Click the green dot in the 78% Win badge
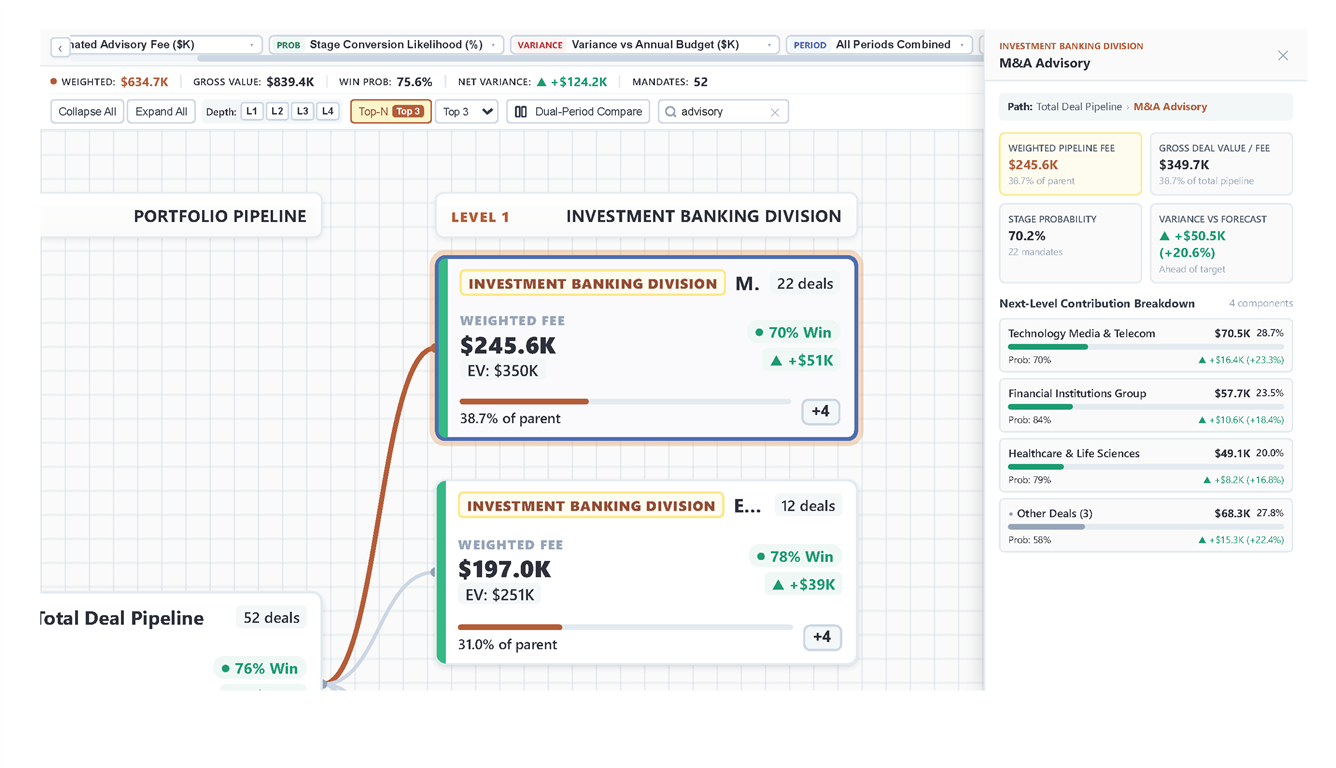This screenshot has width=1336, height=768. 761,556
